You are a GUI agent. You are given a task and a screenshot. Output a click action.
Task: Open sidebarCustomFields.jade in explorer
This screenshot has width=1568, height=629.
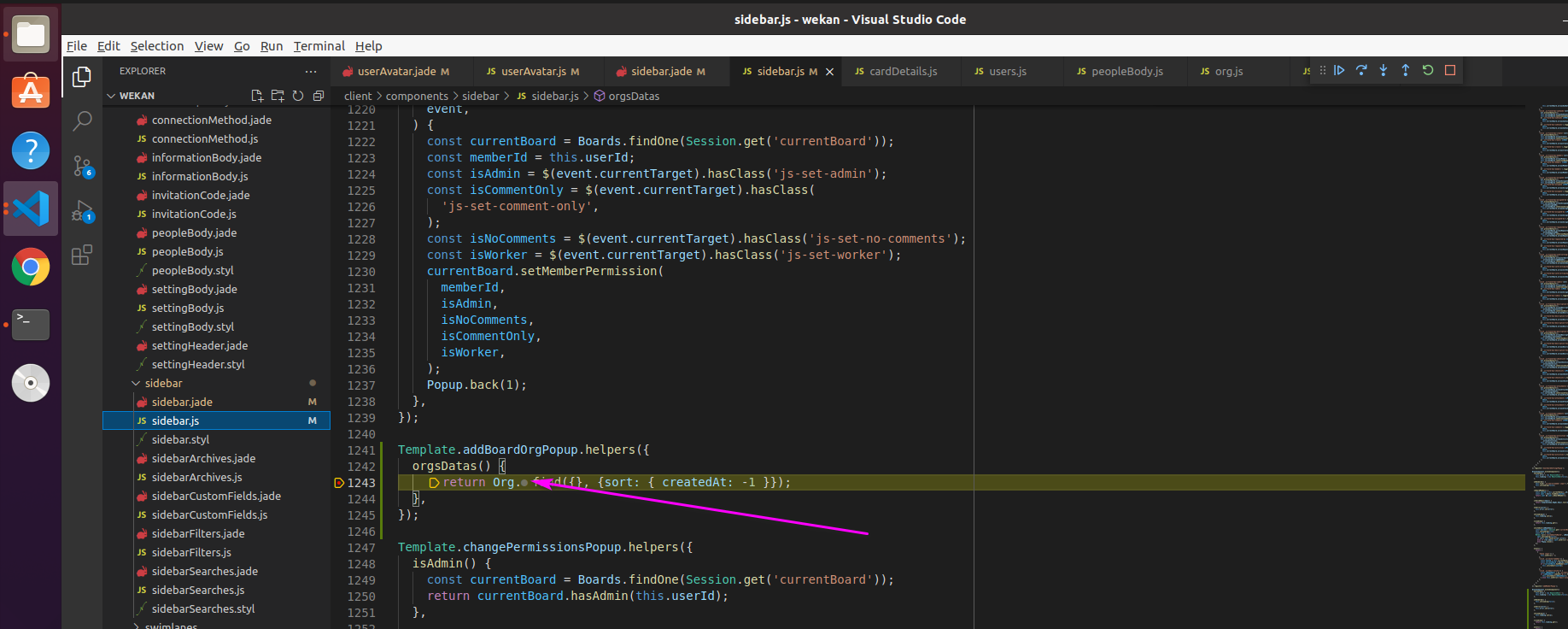pos(216,496)
